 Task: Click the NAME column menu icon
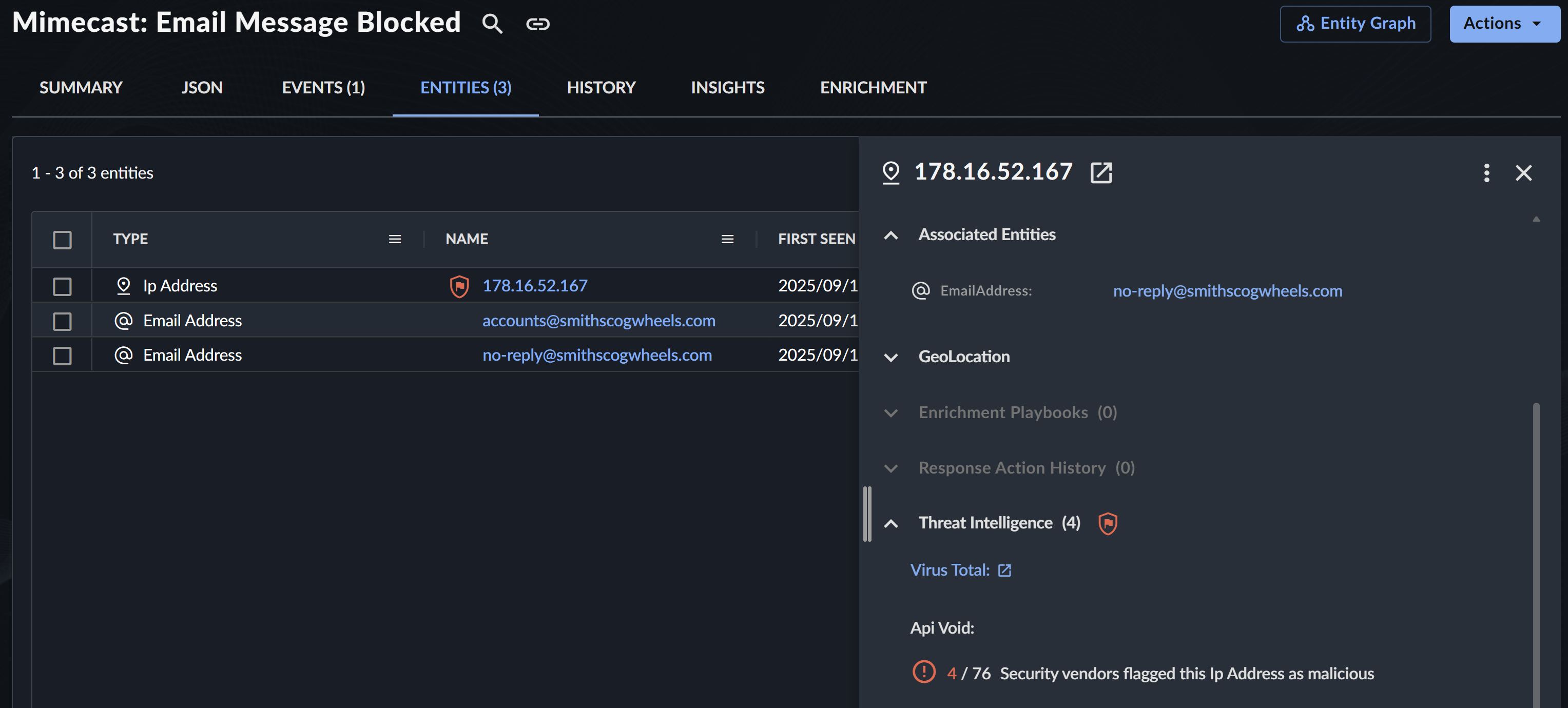727,239
